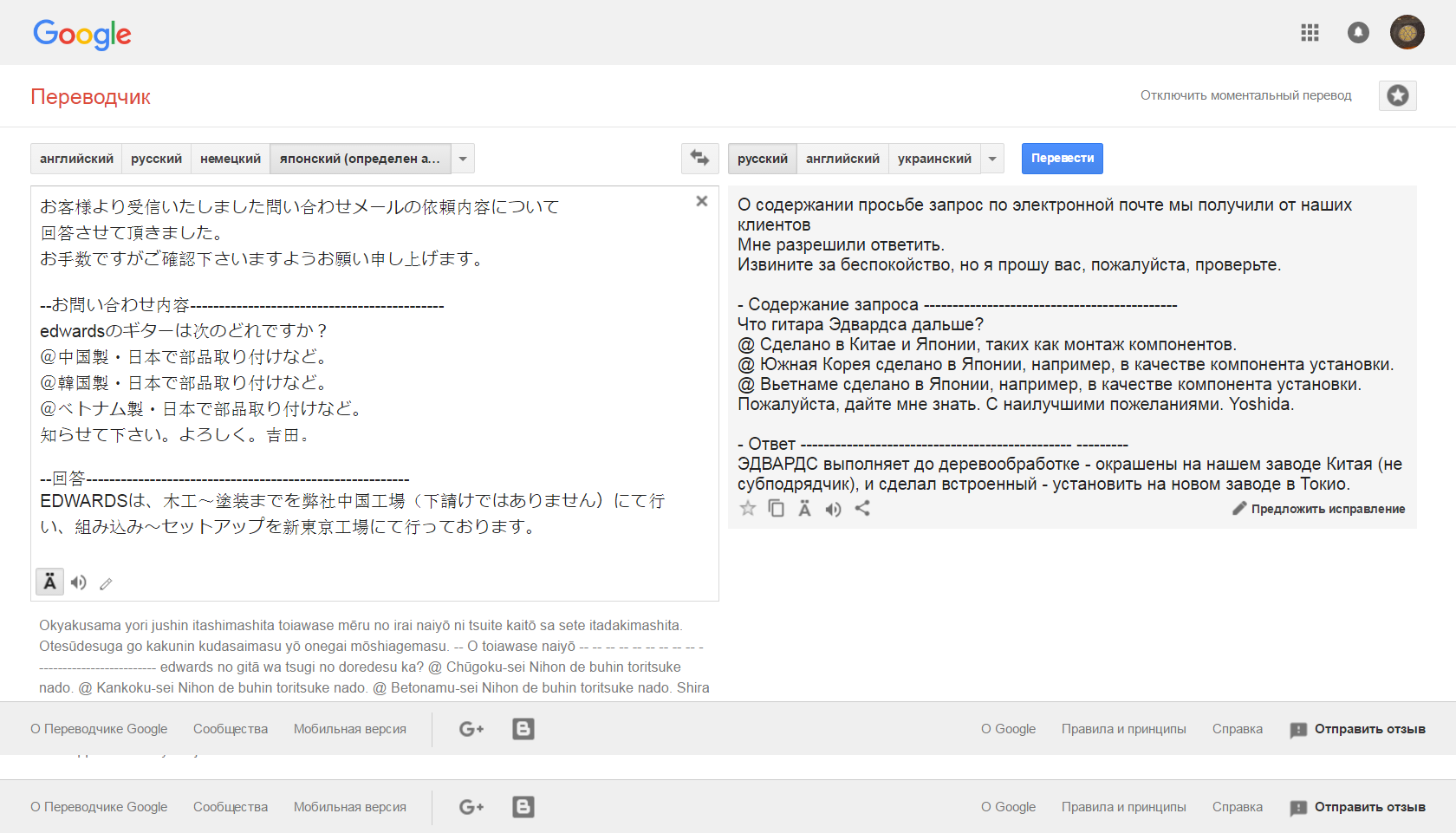The height and width of the screenshot is (833, 1456).
Task: Select detected японский source tab
Action: pyautogui.click(x=360, y=159)
